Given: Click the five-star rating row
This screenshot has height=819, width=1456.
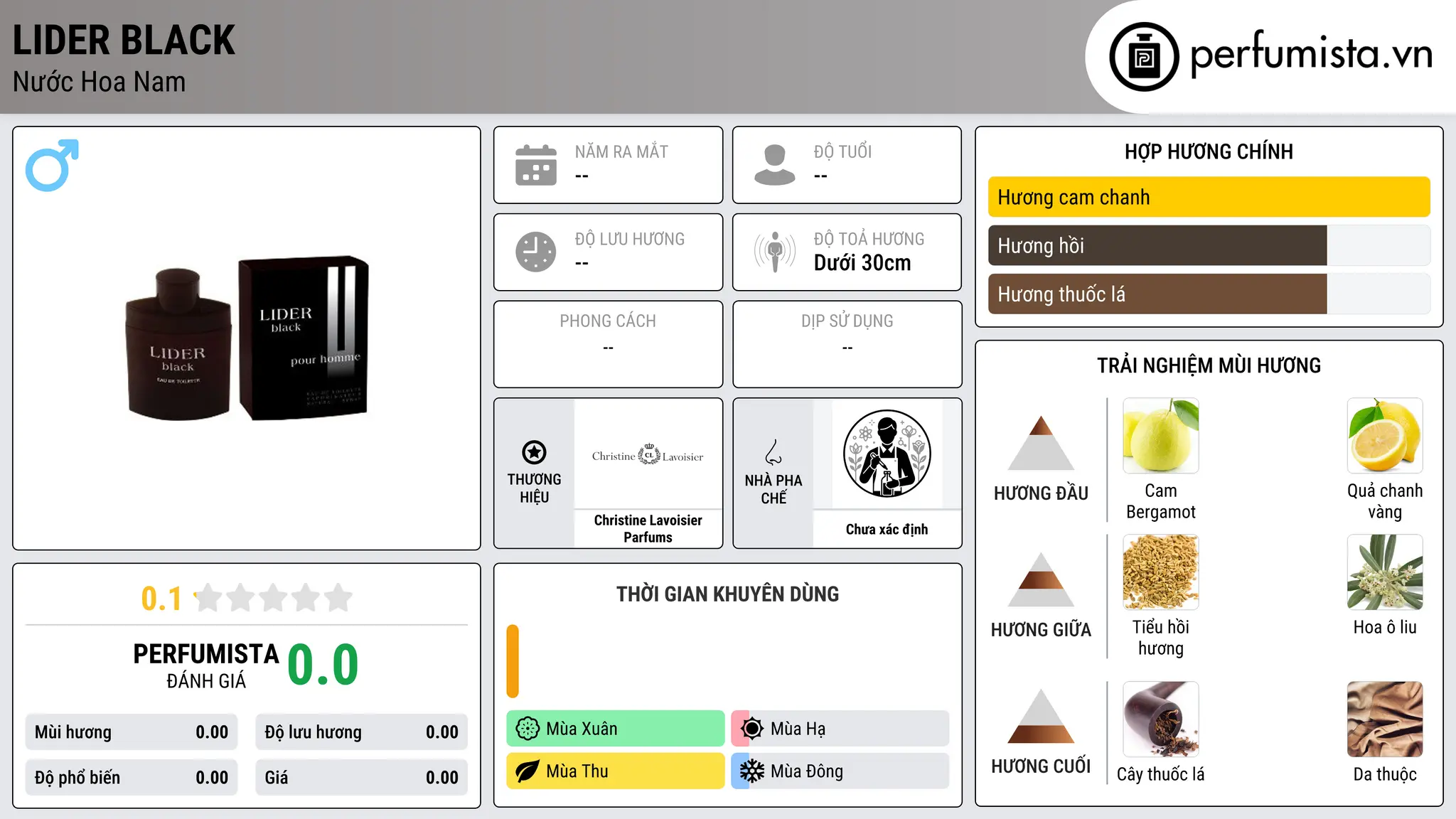Looking at the screenshot, I should (x=273, y=598).
